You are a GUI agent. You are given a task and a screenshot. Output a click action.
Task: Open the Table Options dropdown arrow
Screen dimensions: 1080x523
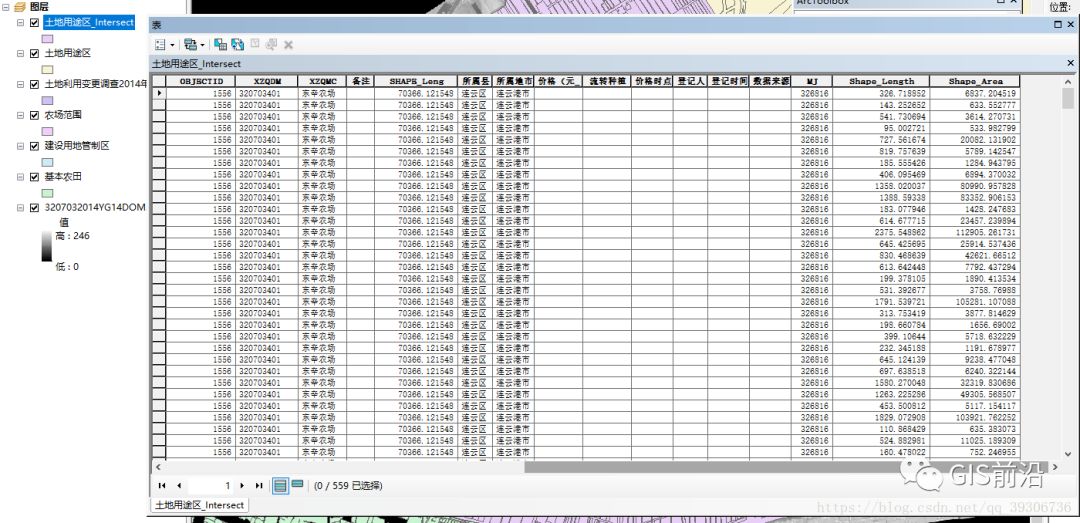coord(172,45)
